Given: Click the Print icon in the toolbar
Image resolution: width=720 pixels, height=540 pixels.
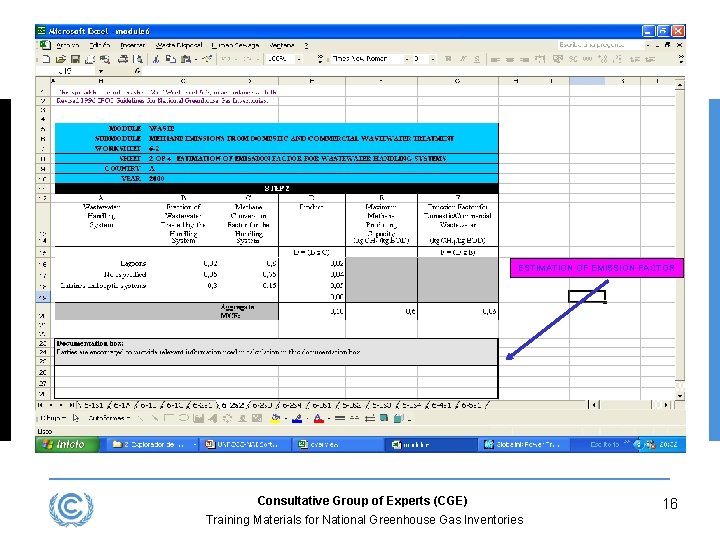Looking at the screenshot, I should [x=123, y=59].
